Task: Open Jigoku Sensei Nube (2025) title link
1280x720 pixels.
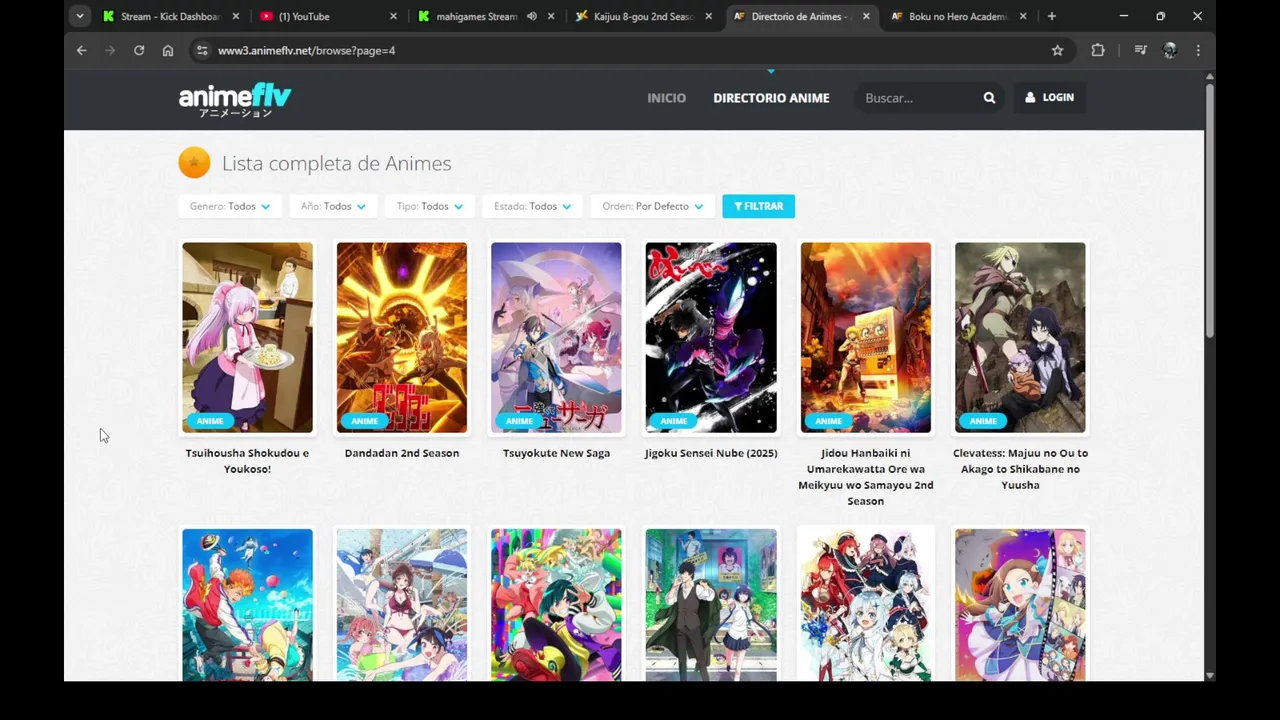Action: [x=711, y=453]
